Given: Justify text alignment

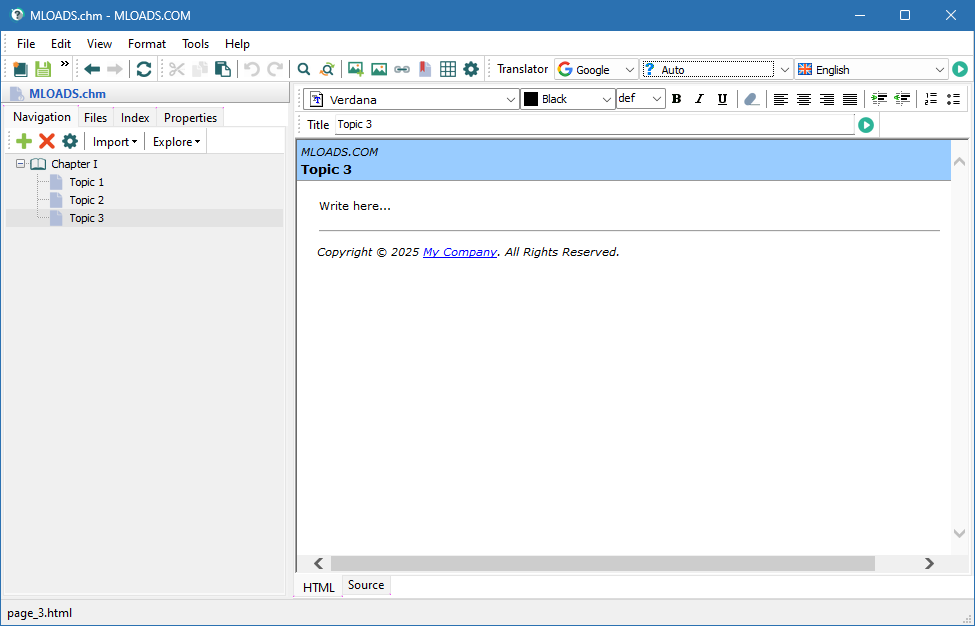Looking at the screenshot, I should tap(849, 99).
